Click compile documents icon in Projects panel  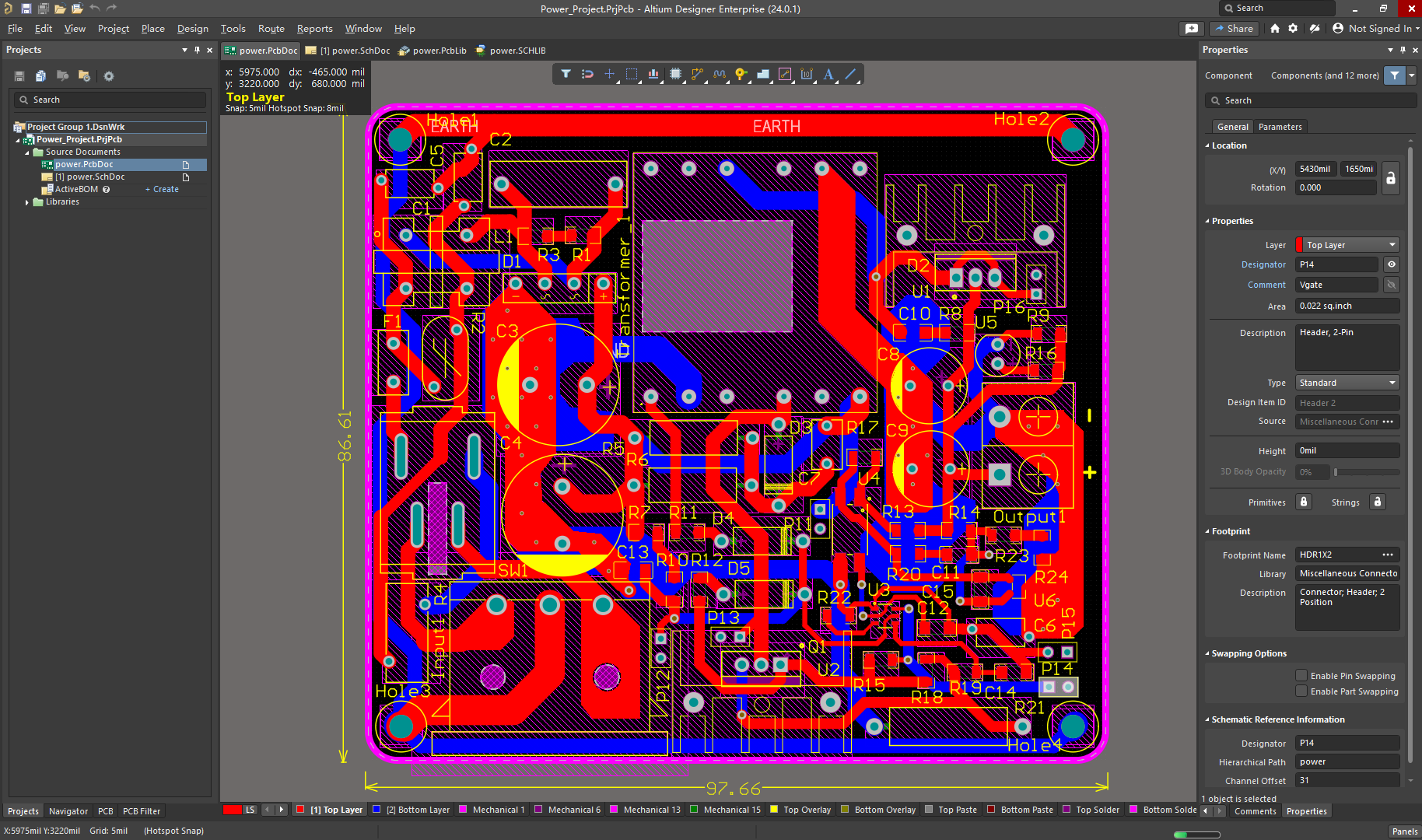pos(40,76)
